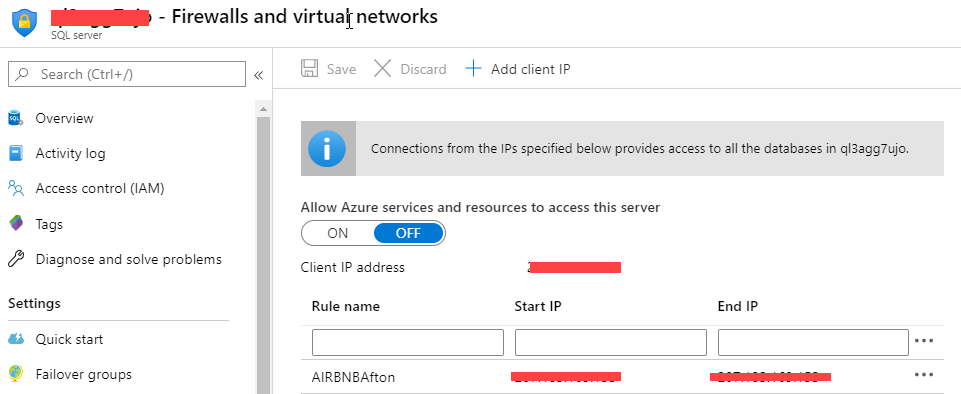Image resolution: width=961 pixels, height=394 pixels.
Task: Click the Save disk icon
Action: coord(310,69)
